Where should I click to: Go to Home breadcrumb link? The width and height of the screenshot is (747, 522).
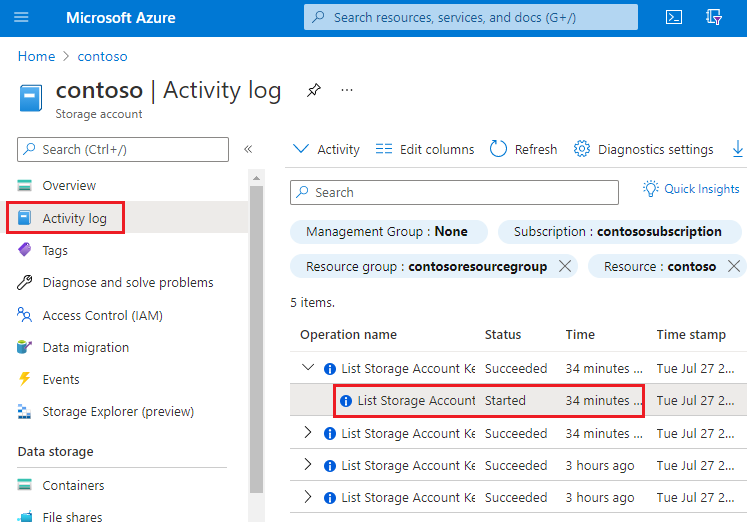[x=36, y=56]
